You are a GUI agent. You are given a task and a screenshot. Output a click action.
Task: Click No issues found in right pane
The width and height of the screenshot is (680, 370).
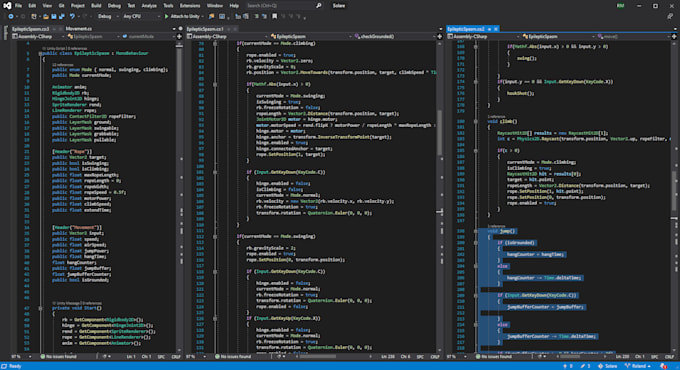point(494,357)
